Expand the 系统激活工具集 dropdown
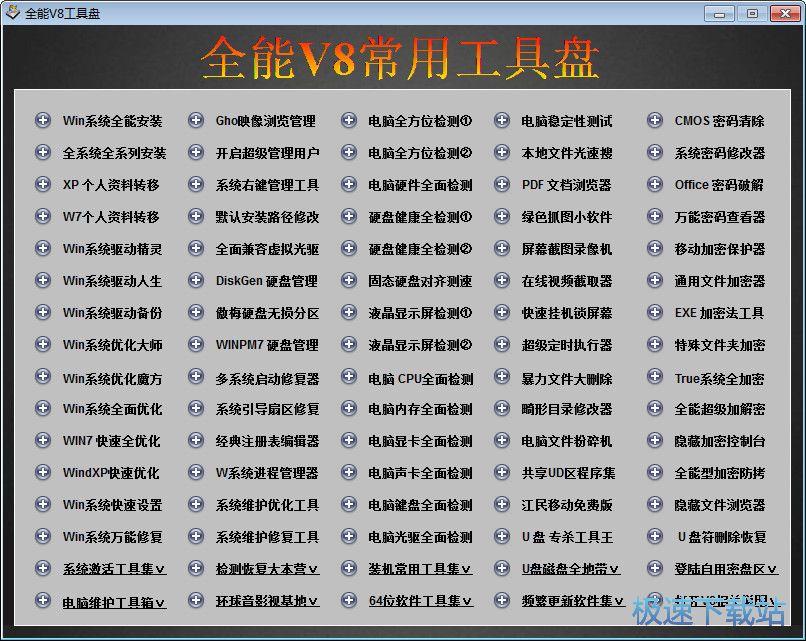 tap(114, 569)
